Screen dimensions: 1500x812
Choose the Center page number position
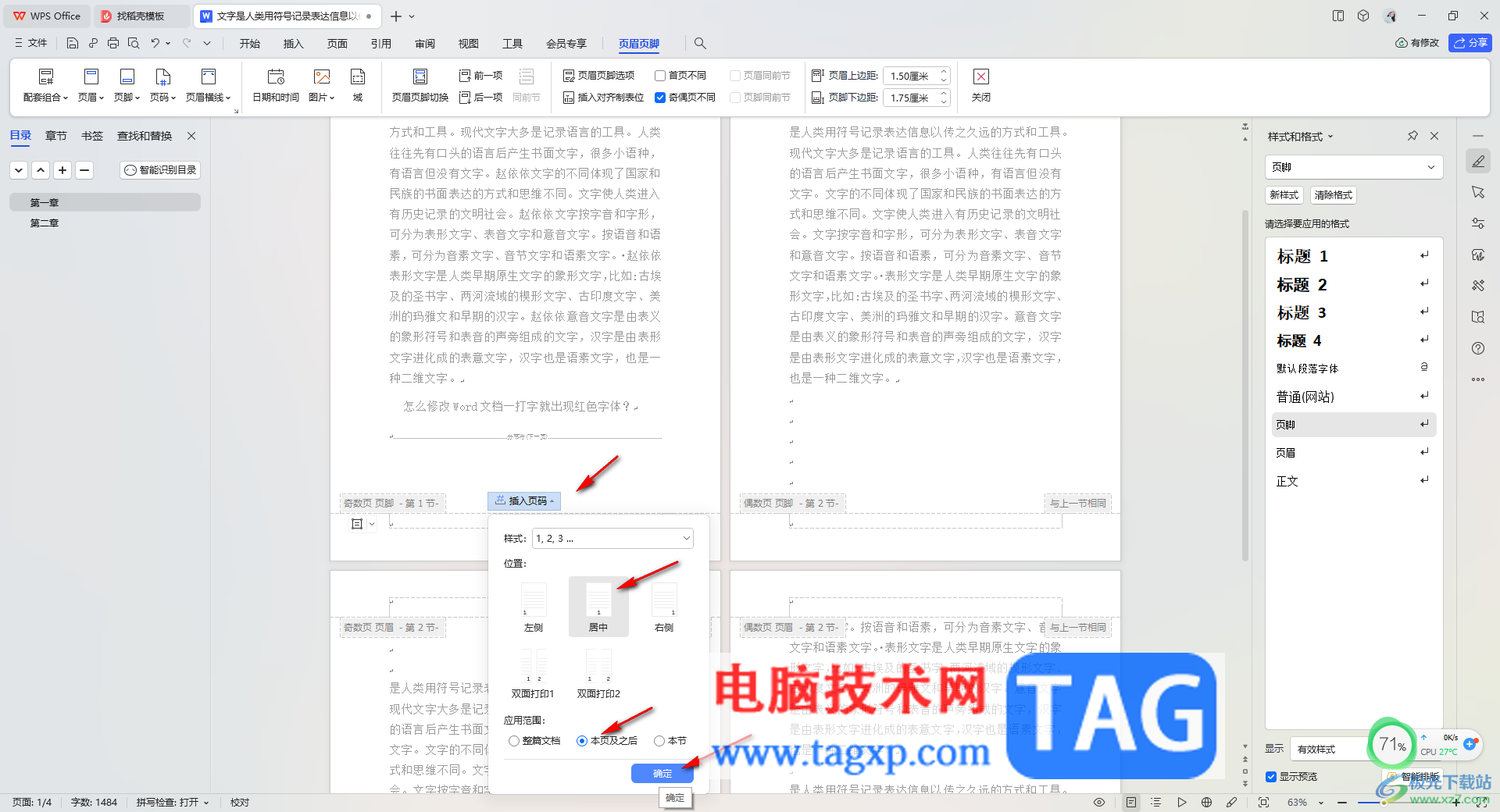pyautogui.click(x=598, y=607)
